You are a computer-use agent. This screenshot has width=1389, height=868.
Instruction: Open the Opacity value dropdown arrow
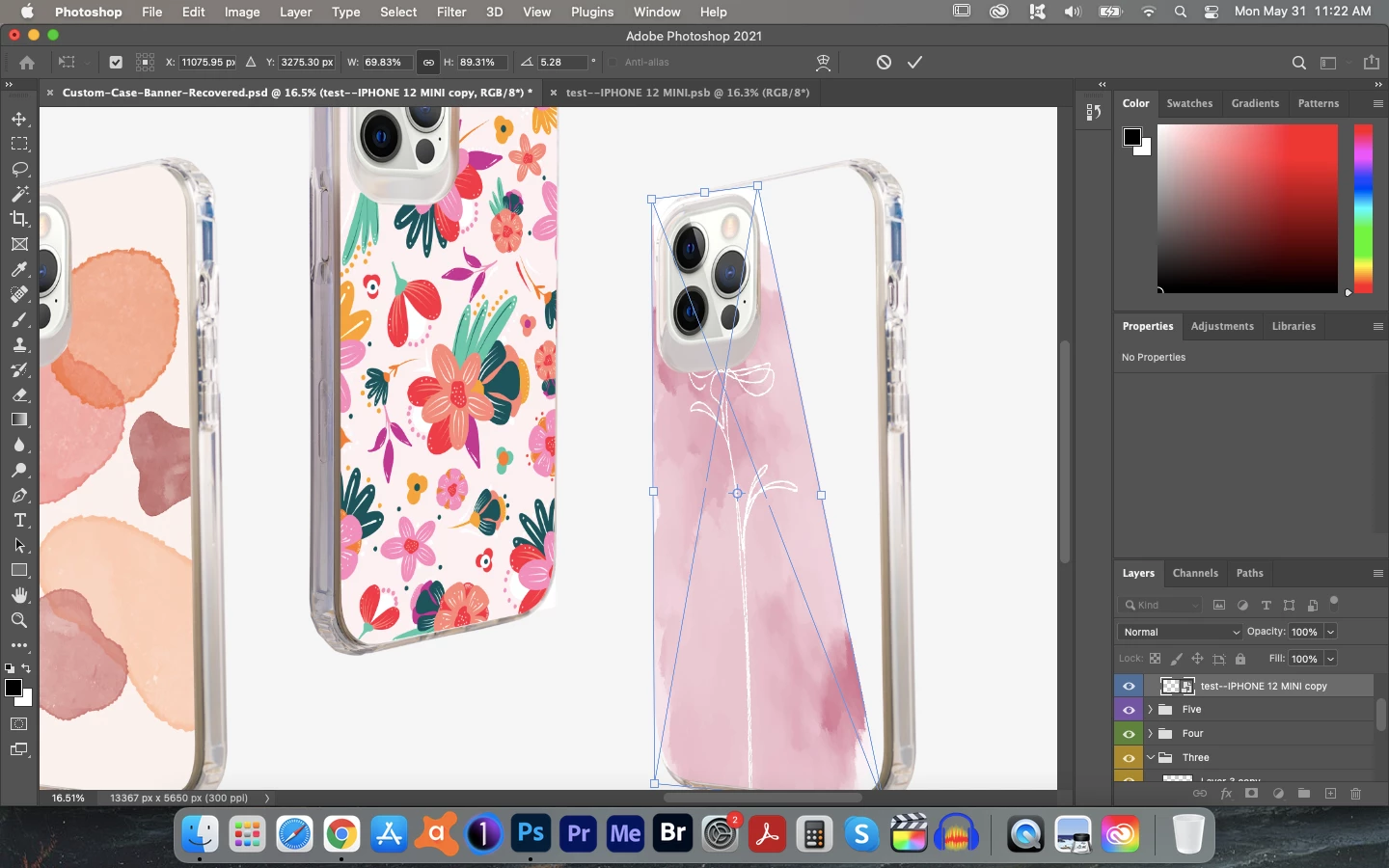click(1331, 632)
